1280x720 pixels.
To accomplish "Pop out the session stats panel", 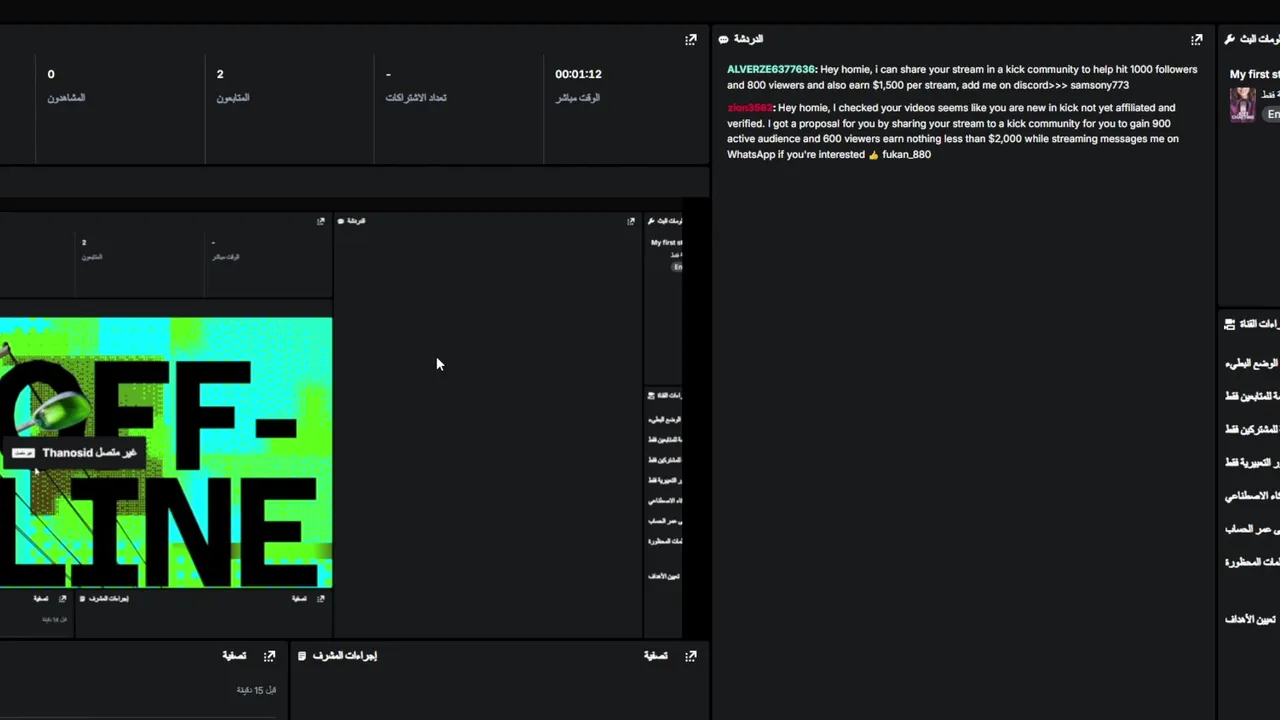I will (x=690, y=40).
